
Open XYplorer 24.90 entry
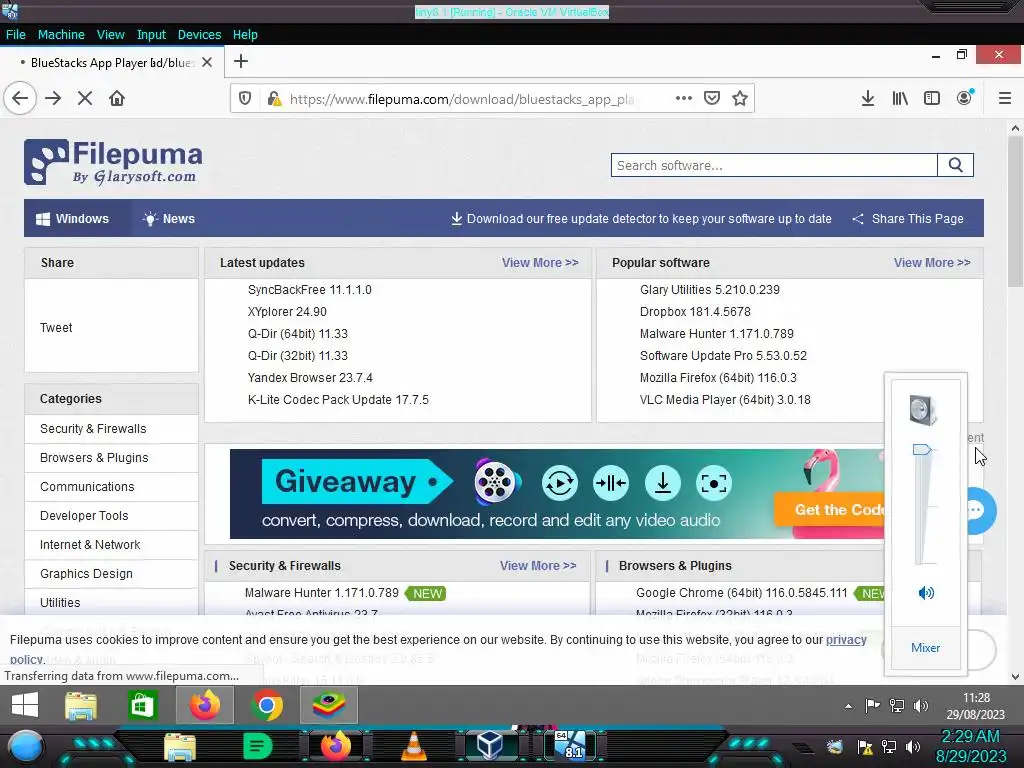(x=287, y=312)
